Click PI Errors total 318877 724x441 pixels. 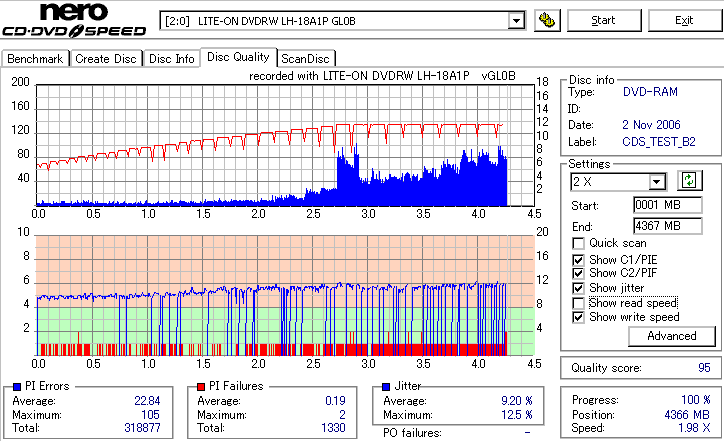pos(142,428)
